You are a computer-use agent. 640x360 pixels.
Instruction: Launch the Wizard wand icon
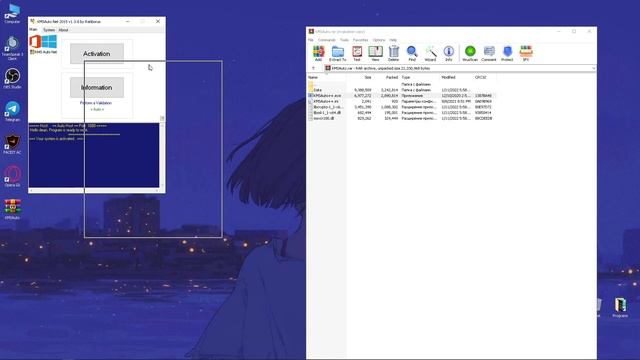430,53
